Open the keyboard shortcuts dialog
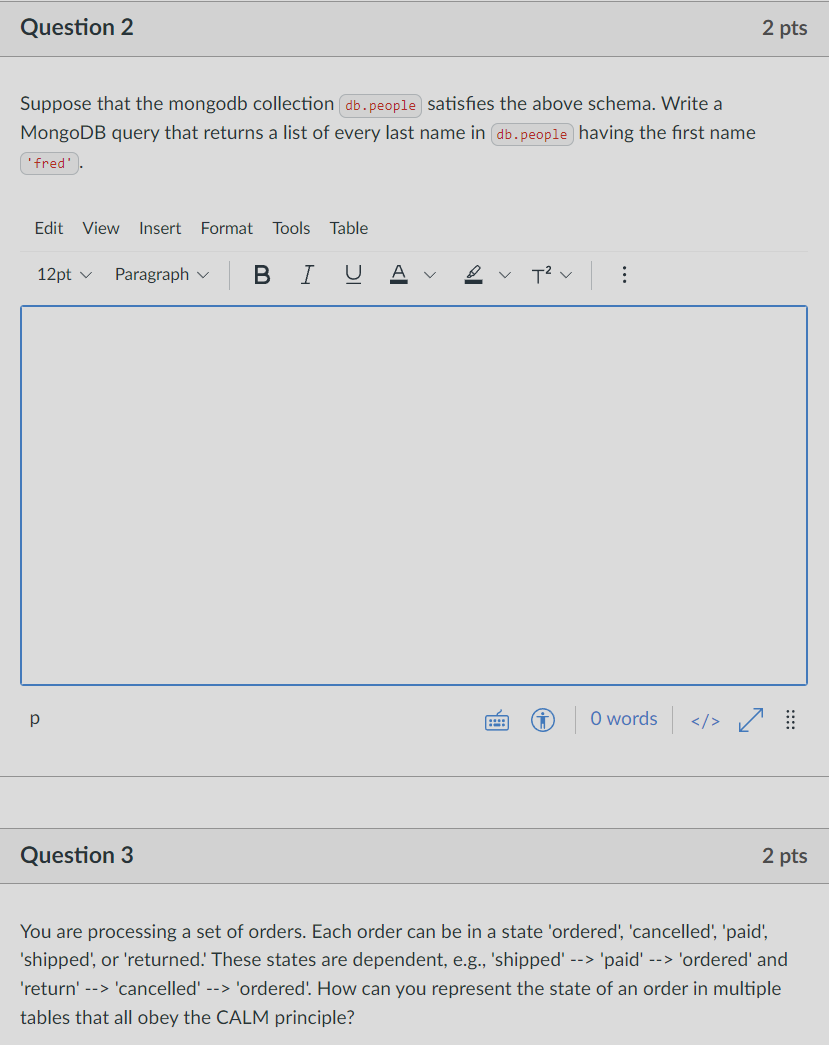Screen dimensions: 829x1045 click(x=496, y=719)
